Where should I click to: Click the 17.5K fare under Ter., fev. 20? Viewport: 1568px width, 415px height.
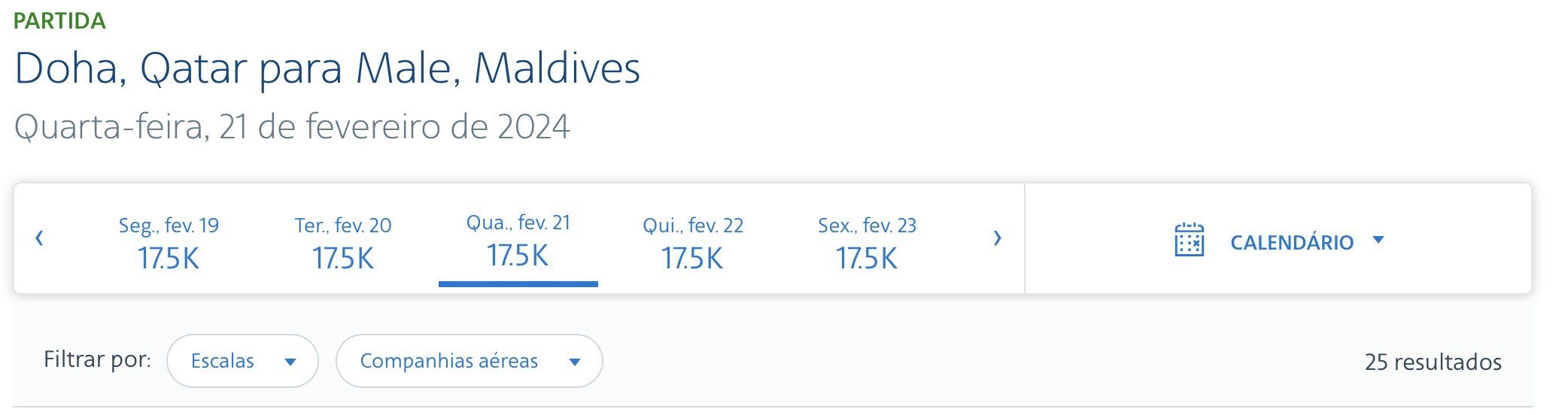[x=343, y=259]
